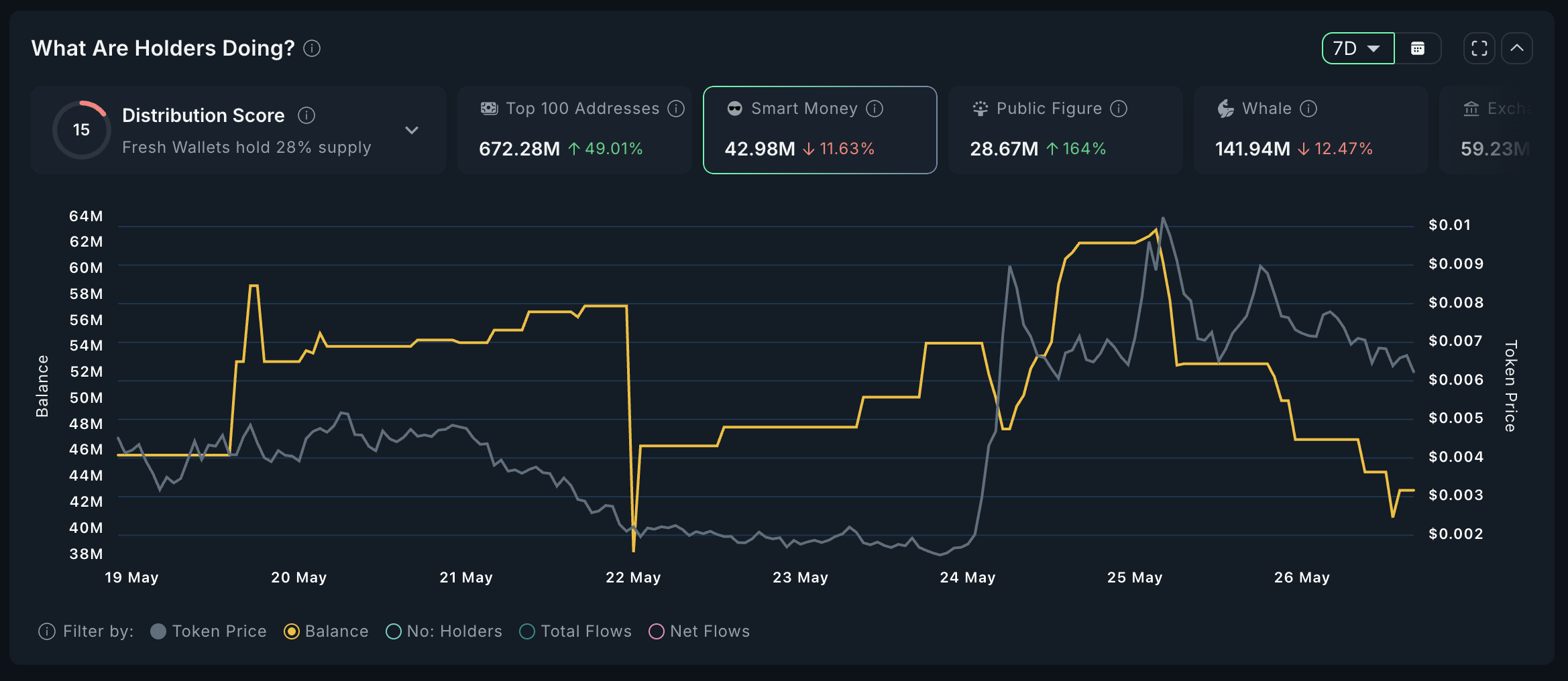The height and width of the screenshot is (681, 1568).
Task: Click the Whale info tooltip button
Action: [1307, 108]
